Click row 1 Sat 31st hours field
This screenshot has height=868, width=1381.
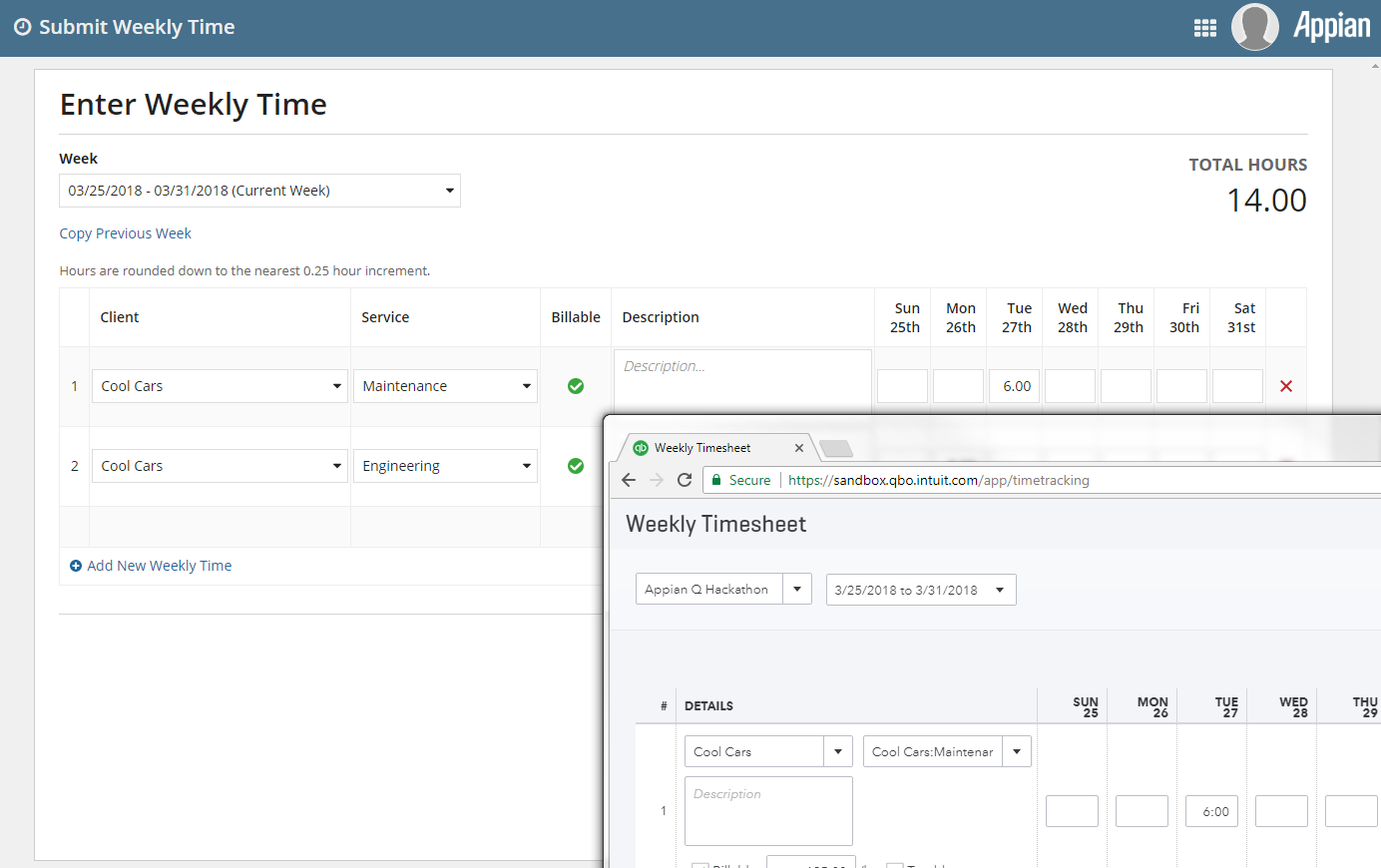coord(1237,386)
